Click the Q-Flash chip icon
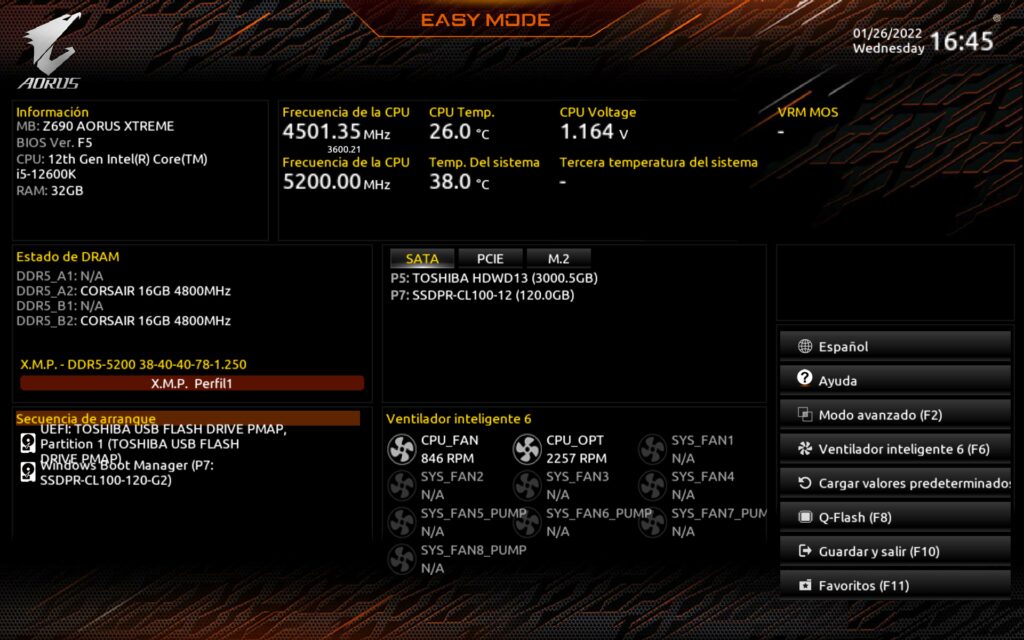Viewport: 1024px width, 640px height. tap(805, 517)
